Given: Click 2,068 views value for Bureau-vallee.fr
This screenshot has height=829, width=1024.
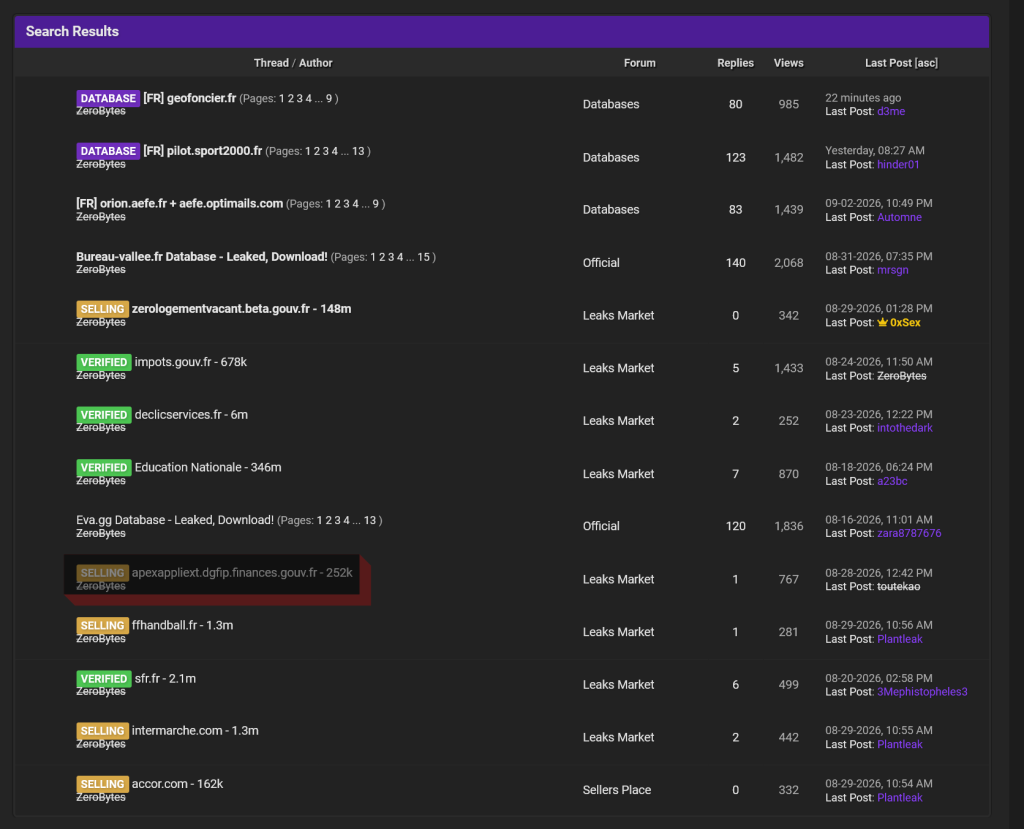Looking at the screenshot, I should point(788,263).
